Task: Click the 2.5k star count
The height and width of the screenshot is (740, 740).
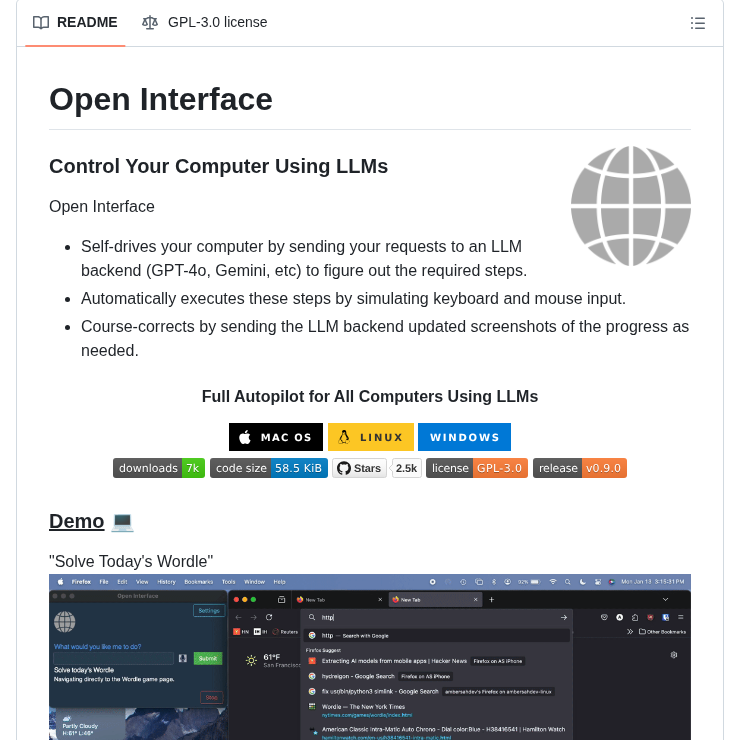Action: (406, 468)
